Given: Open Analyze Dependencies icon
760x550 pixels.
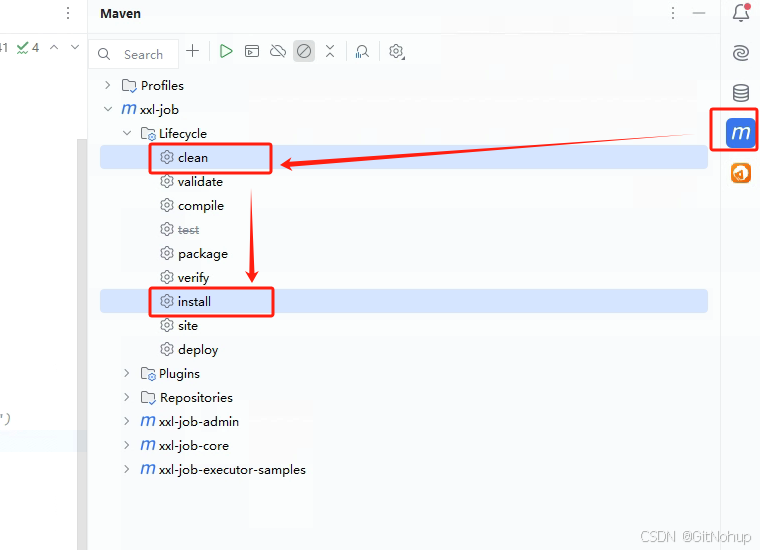Looking at the screenshot, I should pos(362,51).
